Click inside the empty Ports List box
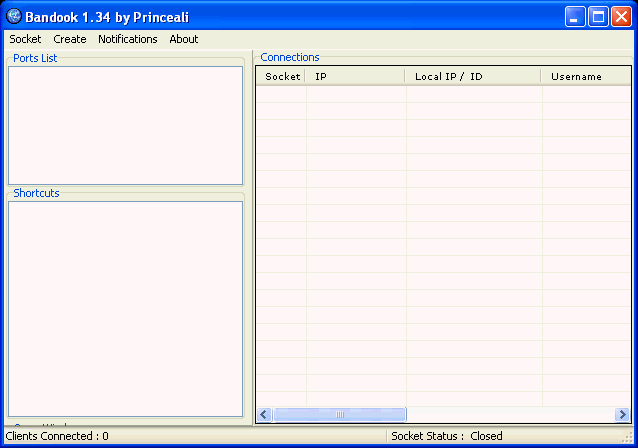Image resolution: width=638 pixels, height=448 pixels. pyautogui.click(x=125, y=125)
